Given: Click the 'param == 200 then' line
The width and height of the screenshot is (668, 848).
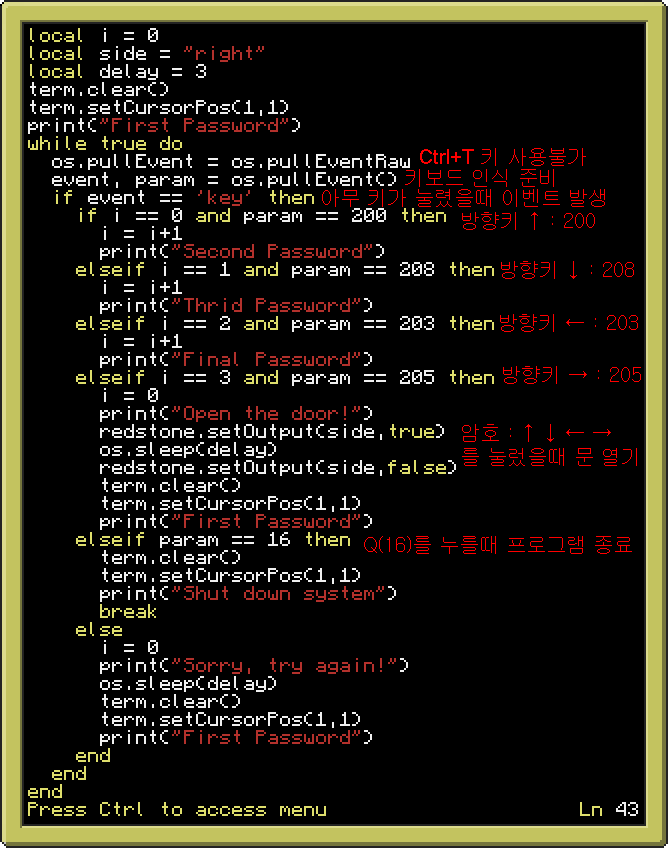Looking at the screenshot, I should click(262, 216).
